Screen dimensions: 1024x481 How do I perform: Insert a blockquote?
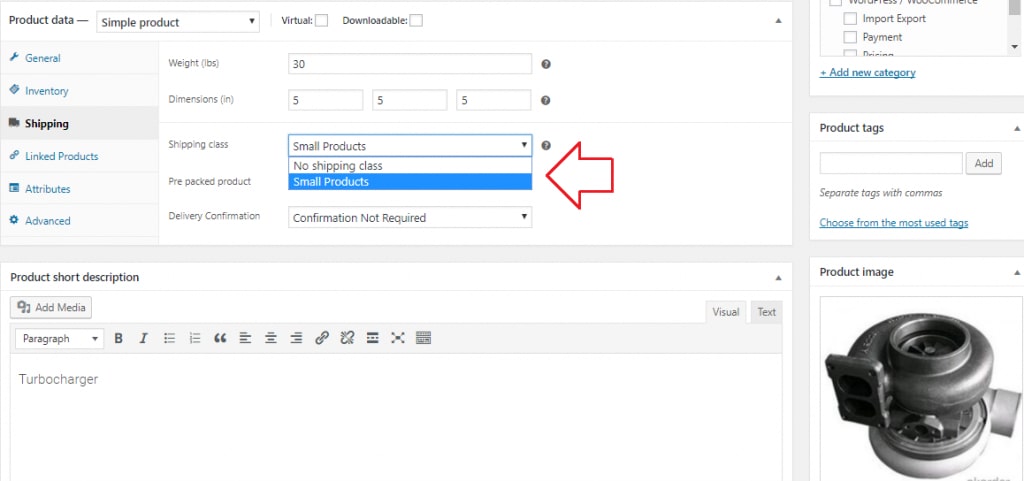[x=220, y=338]
